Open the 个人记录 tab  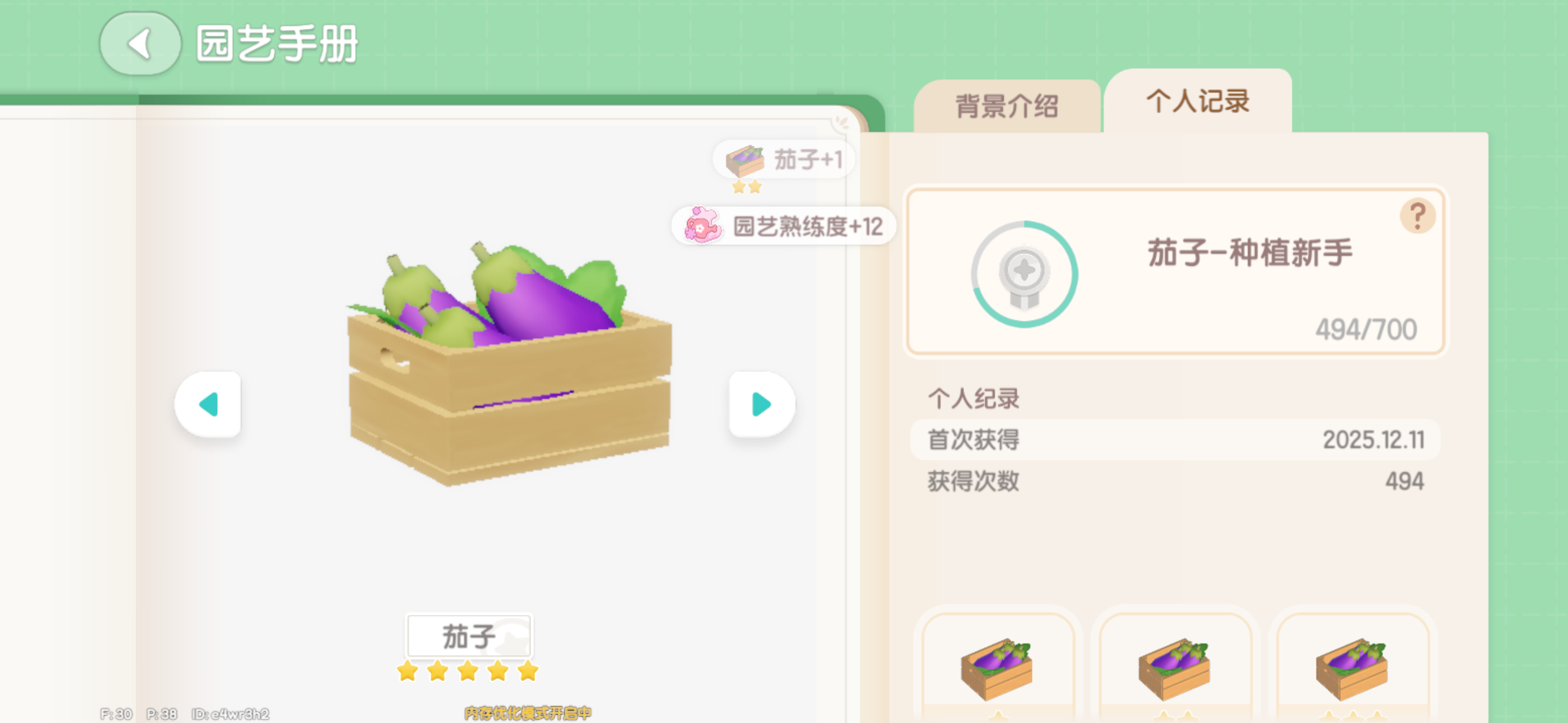click(1198, 101)
